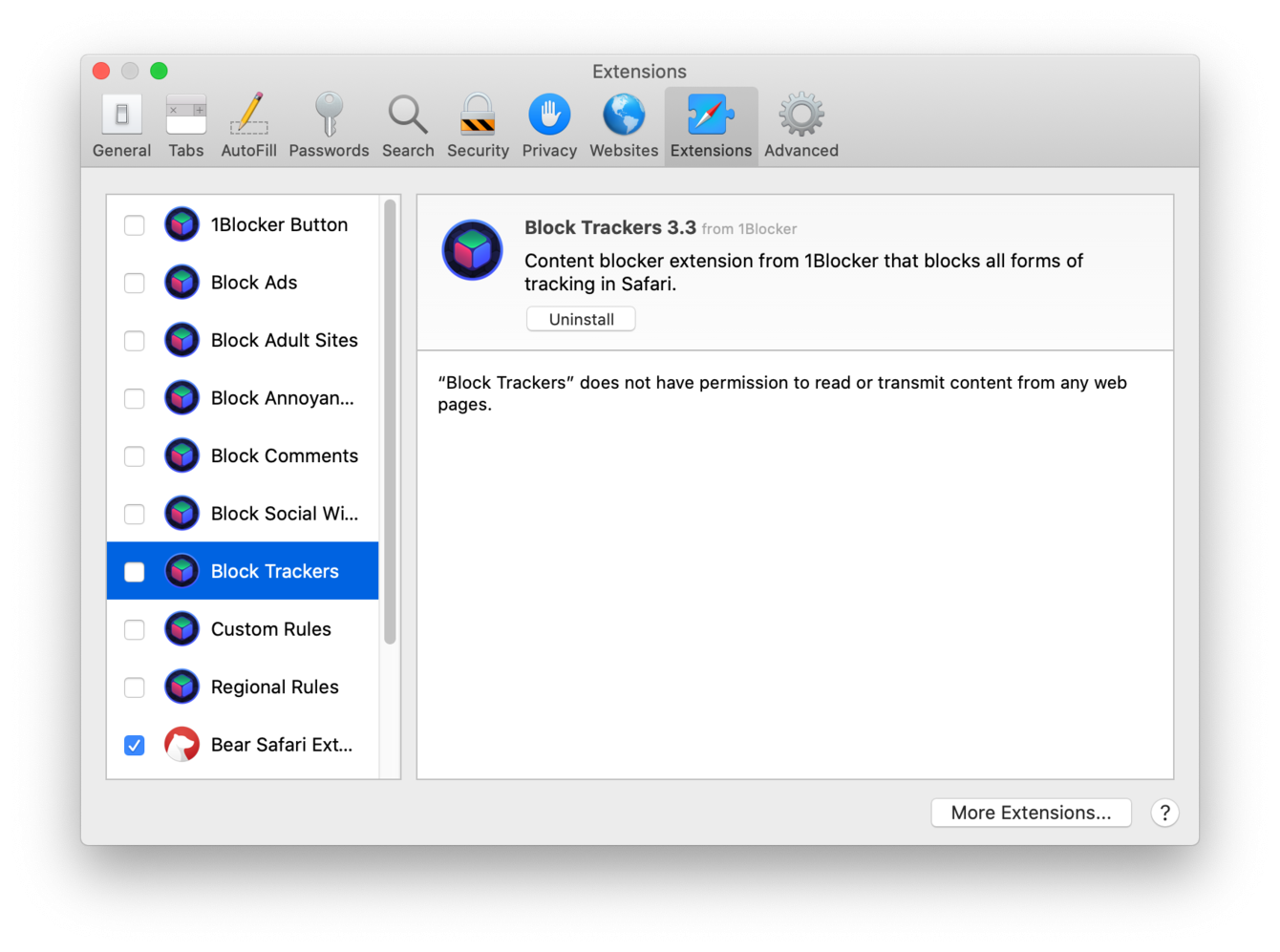1280x952 pixels.
Task: Open AutoFill pencil icon
Action: (248, 115)
